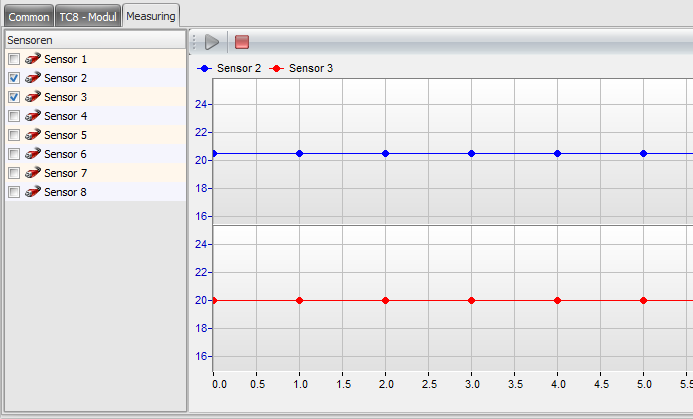
Task: Click the red data point at 4.0
Action: [x=557, y=301]
